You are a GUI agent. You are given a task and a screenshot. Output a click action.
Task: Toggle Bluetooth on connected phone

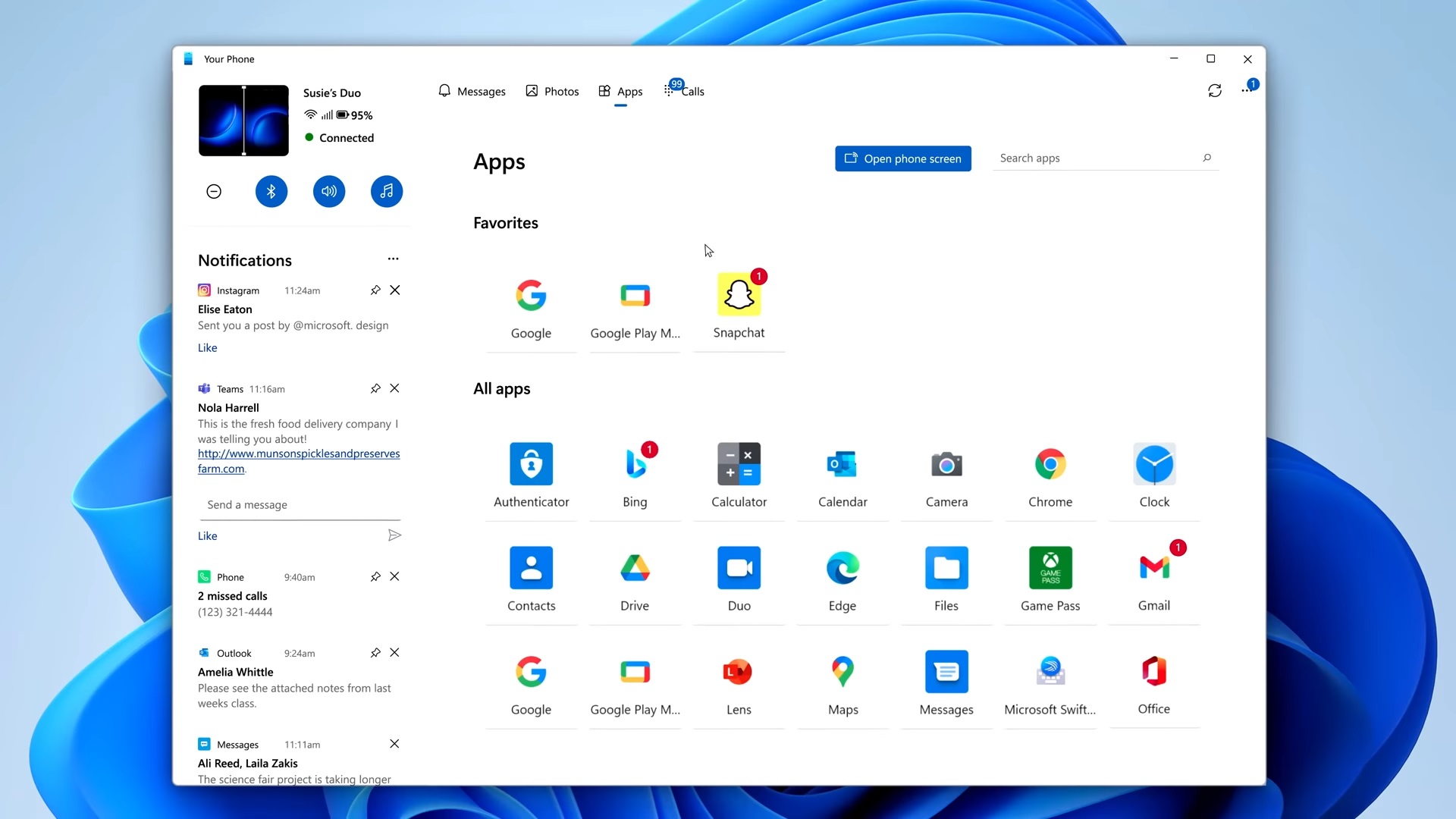pos(271,191)
